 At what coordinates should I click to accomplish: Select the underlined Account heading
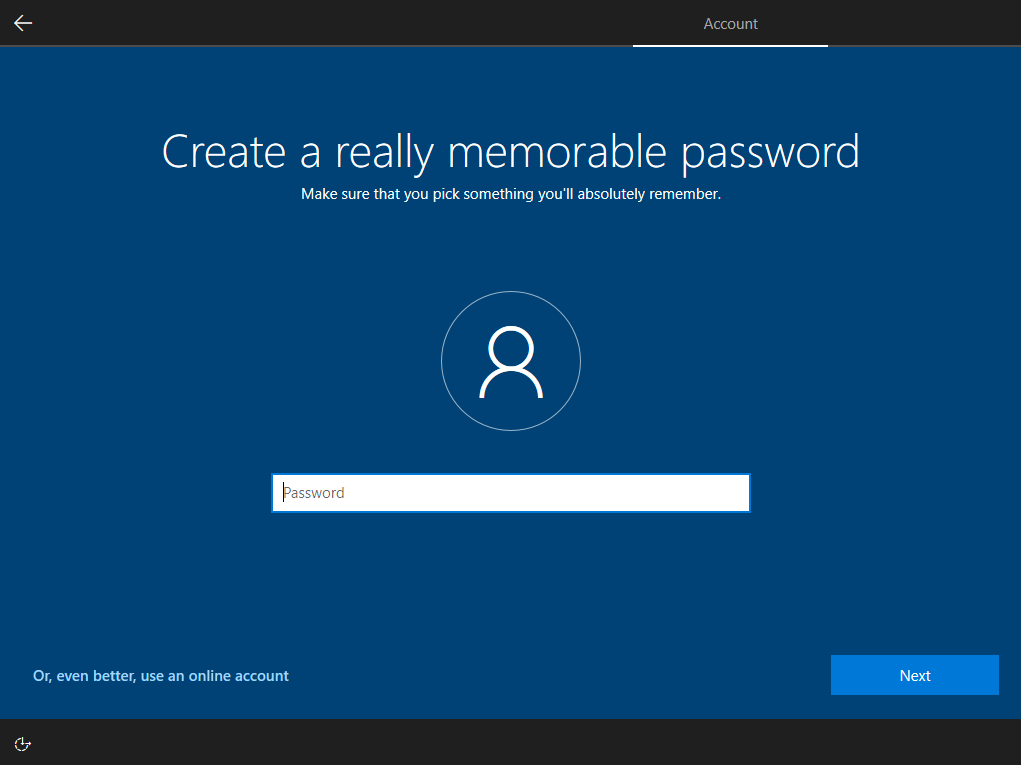730,23
